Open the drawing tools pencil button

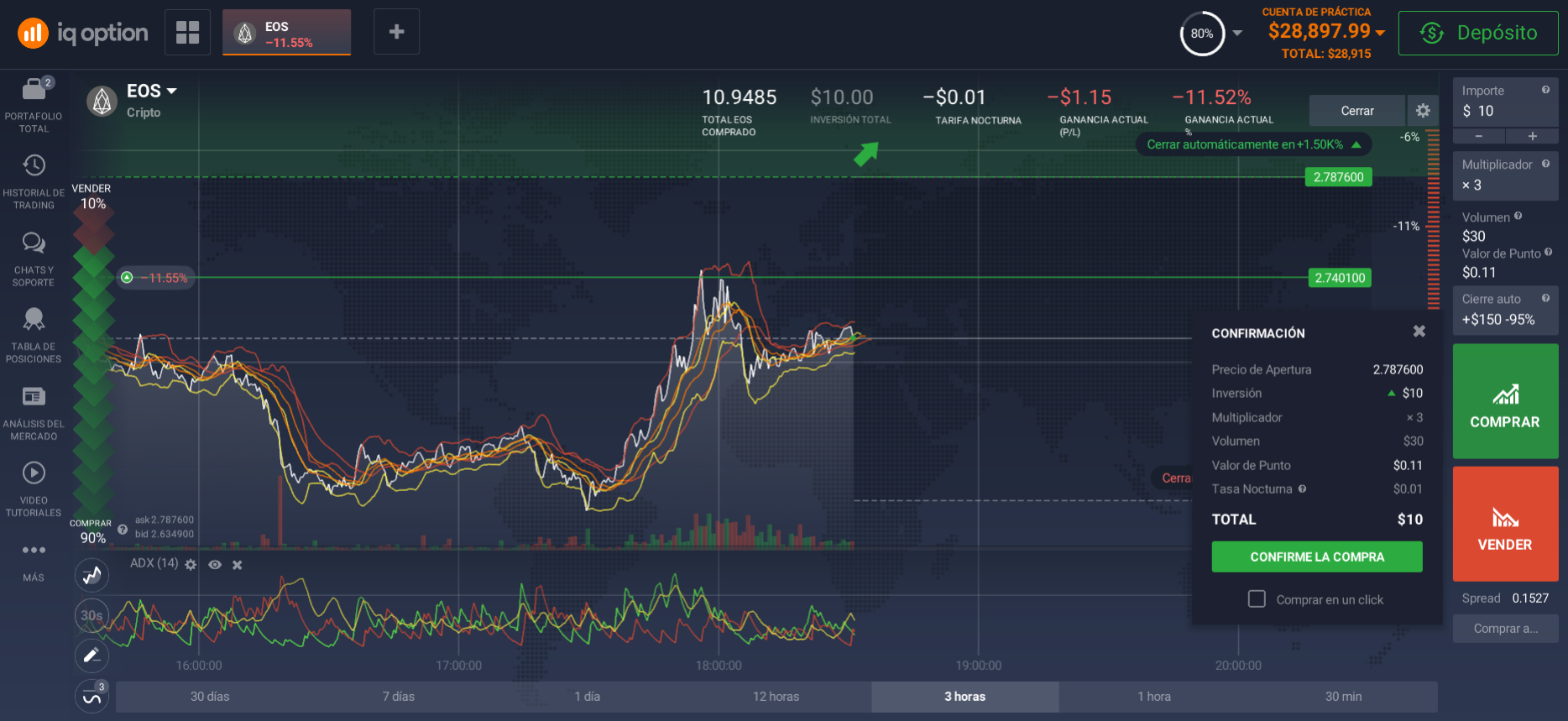(x=91, y=656)
